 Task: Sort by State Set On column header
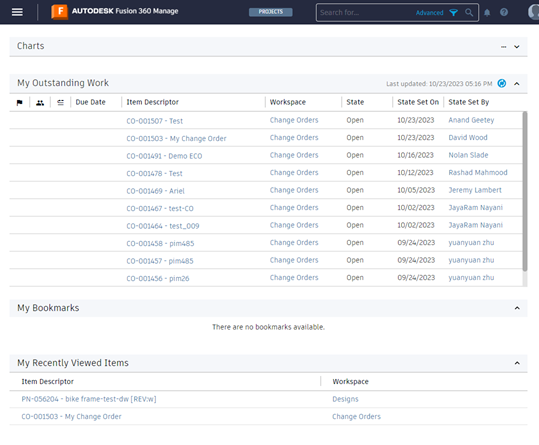click(x=418, y=102)
